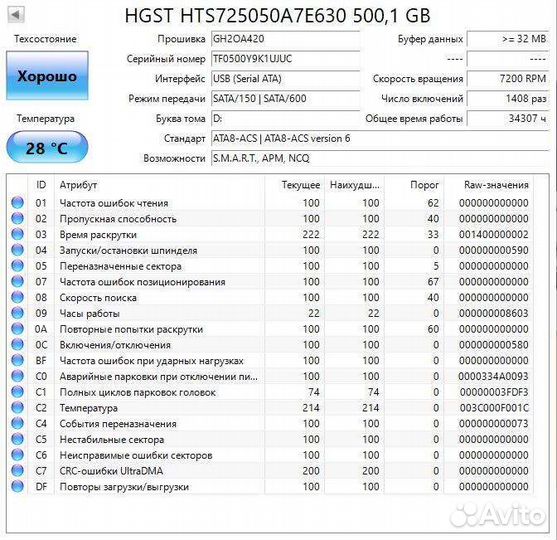Click the status icon for attribute 07
The image size is (557, 540).
[x=17, y=281]
